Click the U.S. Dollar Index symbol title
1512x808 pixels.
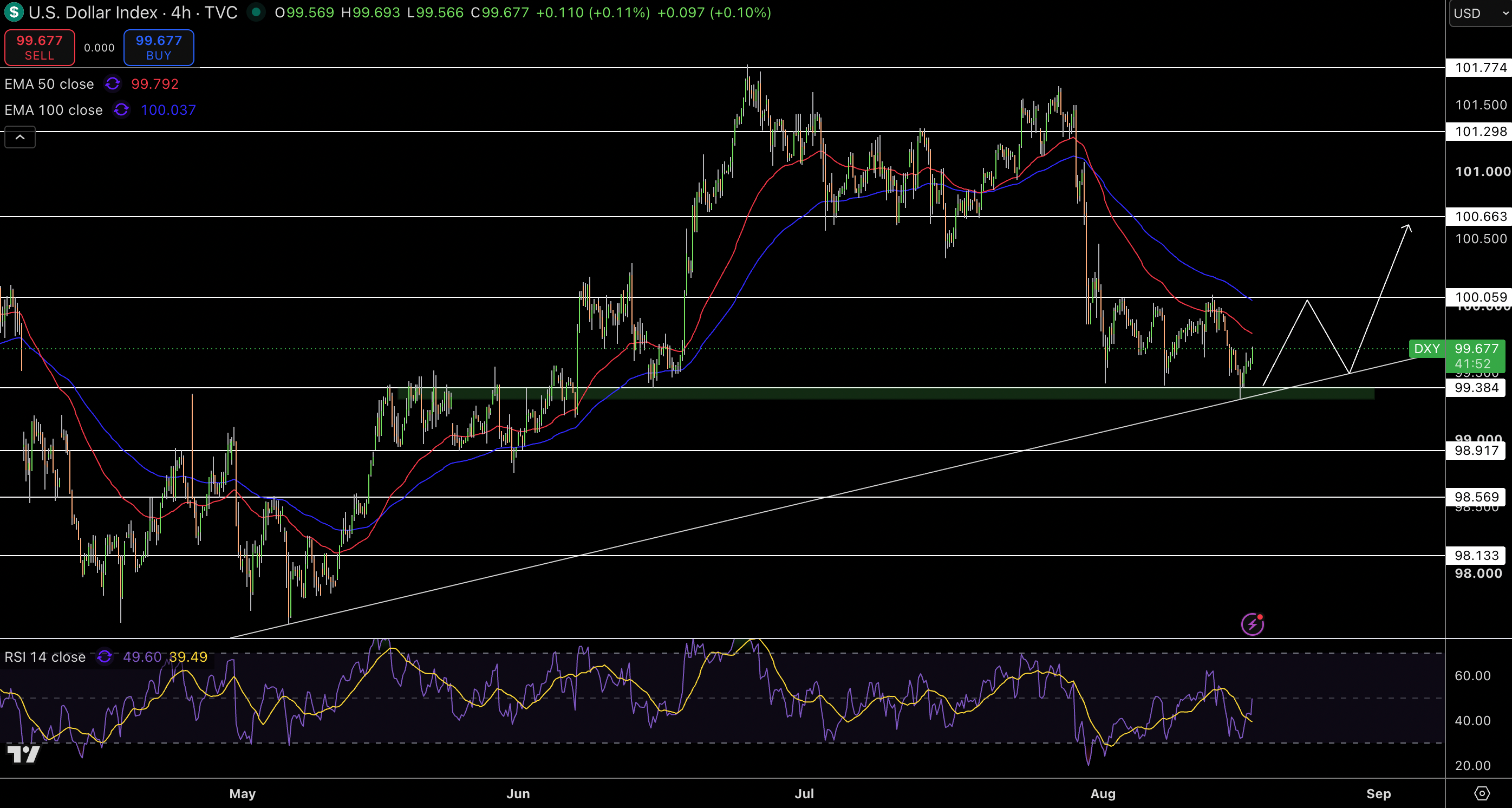point(133,12)
